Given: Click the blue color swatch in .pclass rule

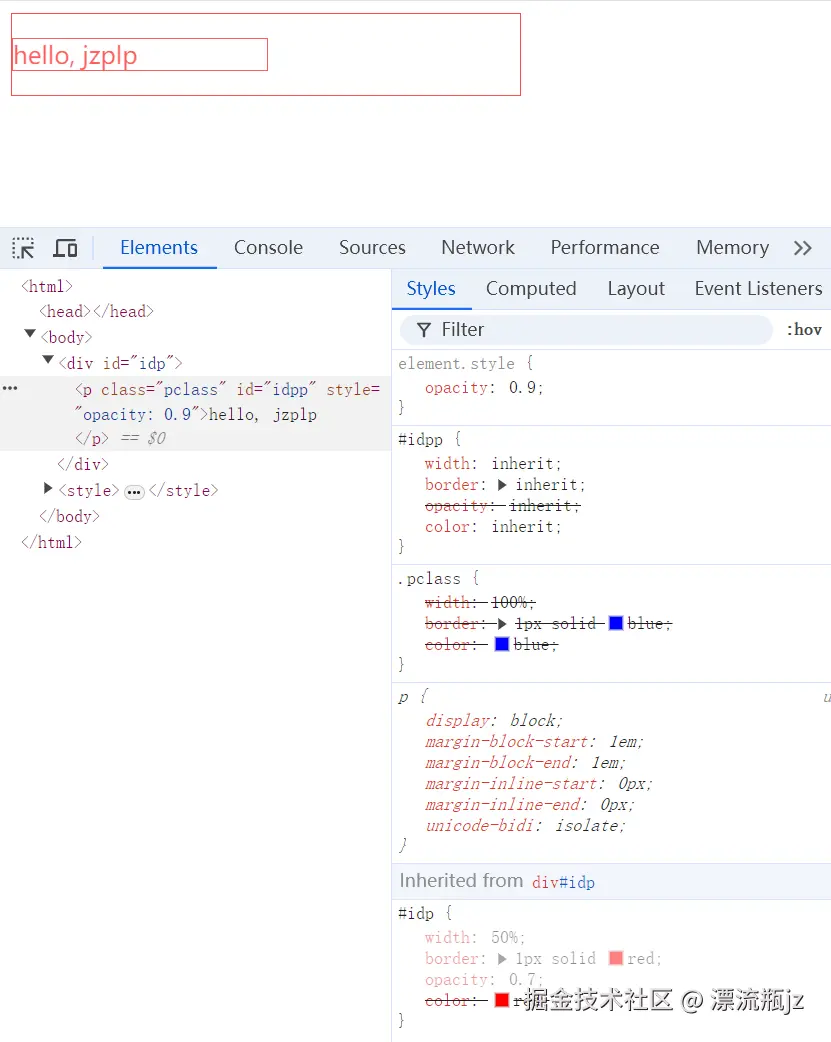Looking at the screenshot, I should coord(503,643).
